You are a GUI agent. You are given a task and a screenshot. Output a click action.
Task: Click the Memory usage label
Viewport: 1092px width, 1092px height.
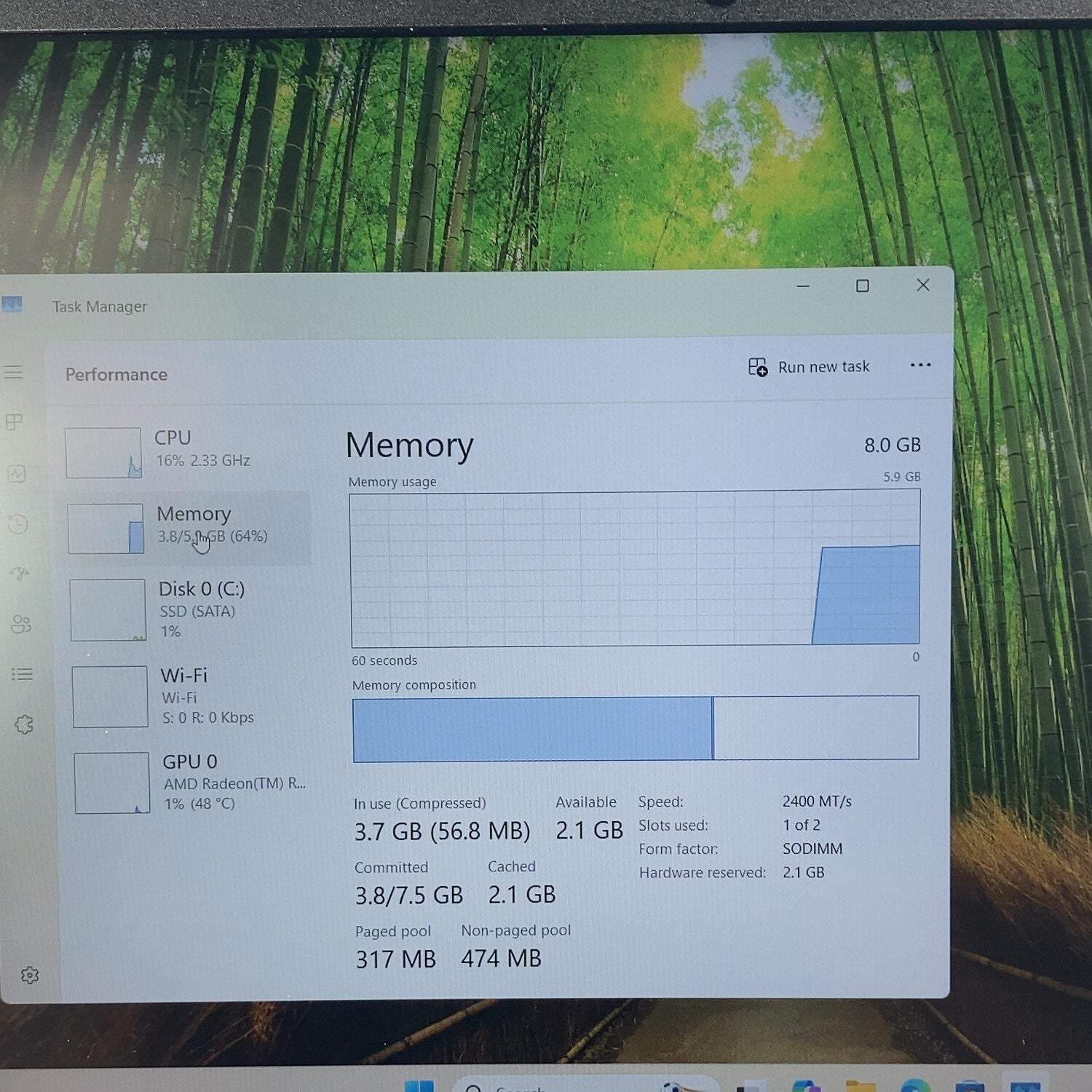(x=392, y=482)
